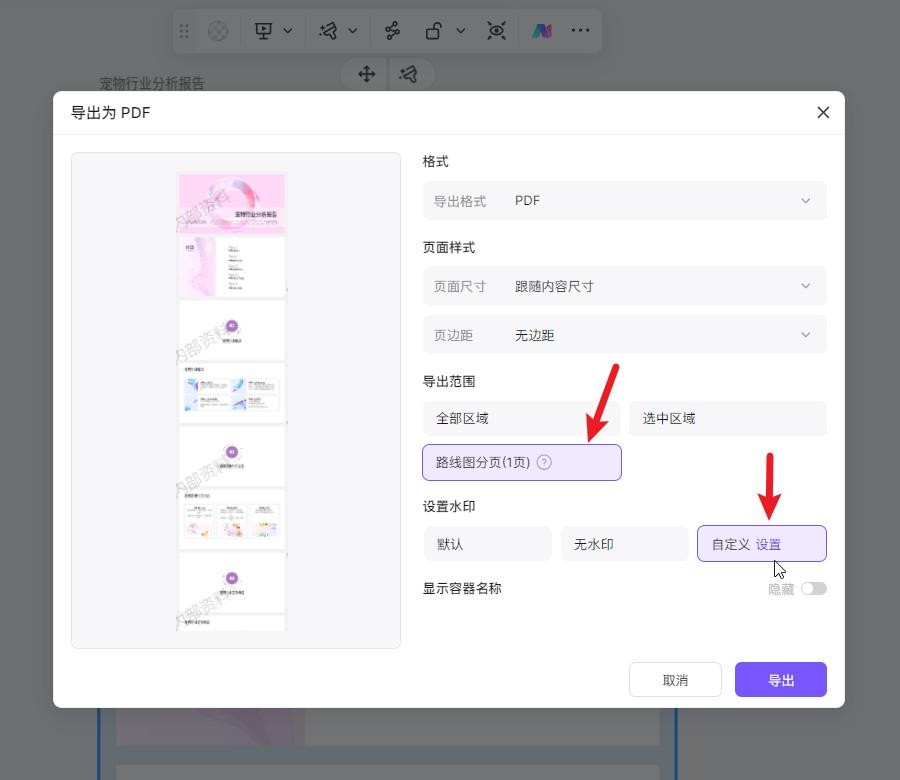Toggle the 显示容器名称 switch
This screenshot has width=900, height=780.
point(814,589)
